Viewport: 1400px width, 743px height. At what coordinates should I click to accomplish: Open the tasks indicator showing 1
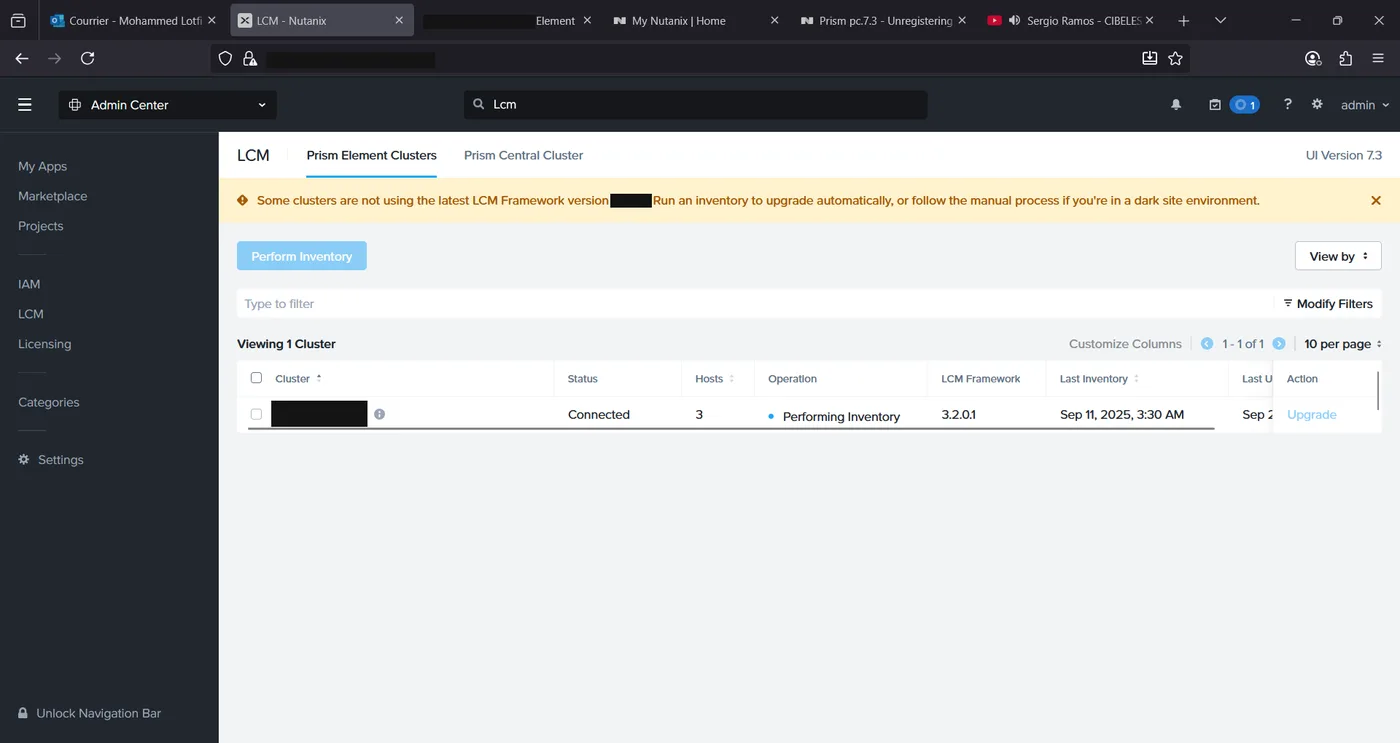(1234, 105)
